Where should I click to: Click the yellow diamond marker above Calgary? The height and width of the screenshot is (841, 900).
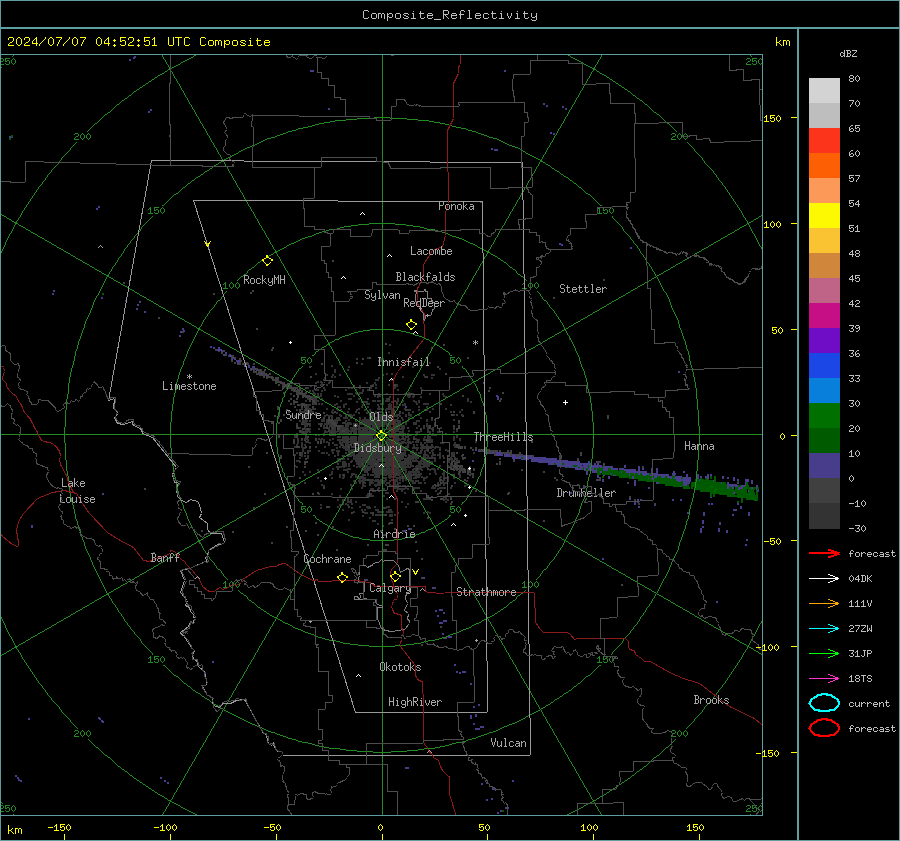(395, 576)
